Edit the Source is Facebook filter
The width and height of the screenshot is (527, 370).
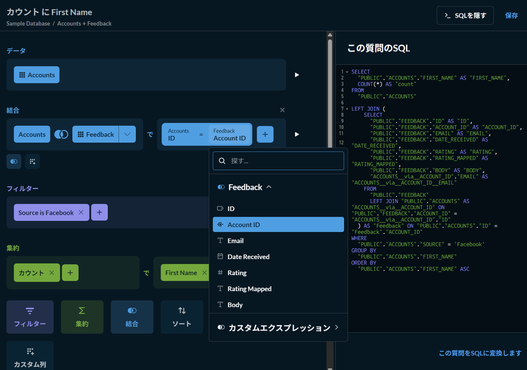(46, 212)
